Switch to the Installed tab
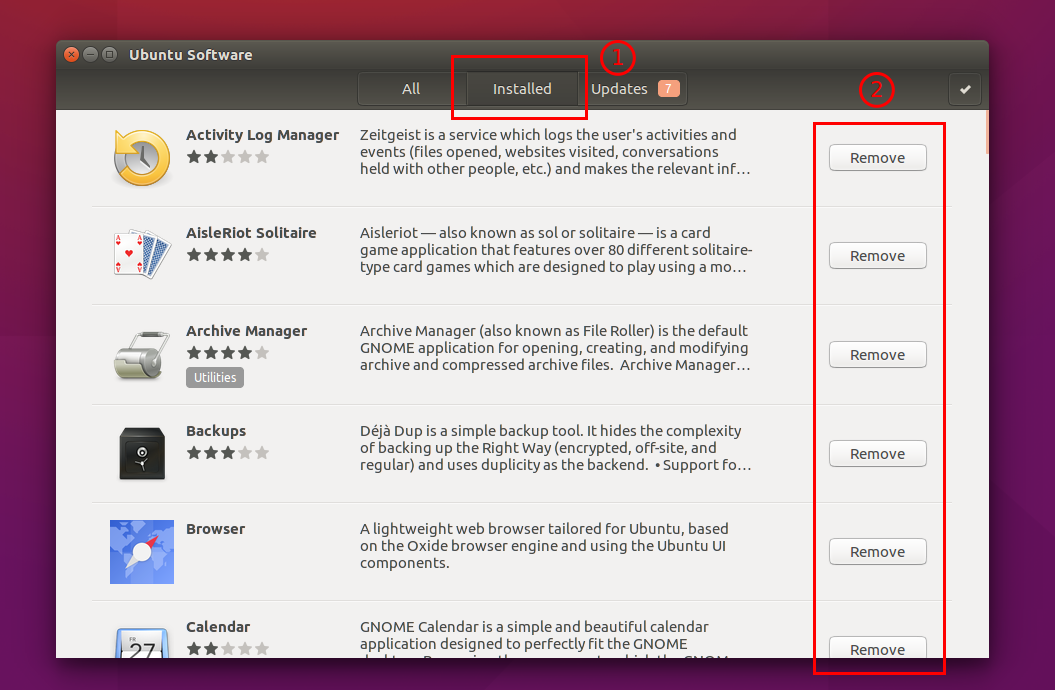This screenshot has height=690, width=1055. [522, 89]
